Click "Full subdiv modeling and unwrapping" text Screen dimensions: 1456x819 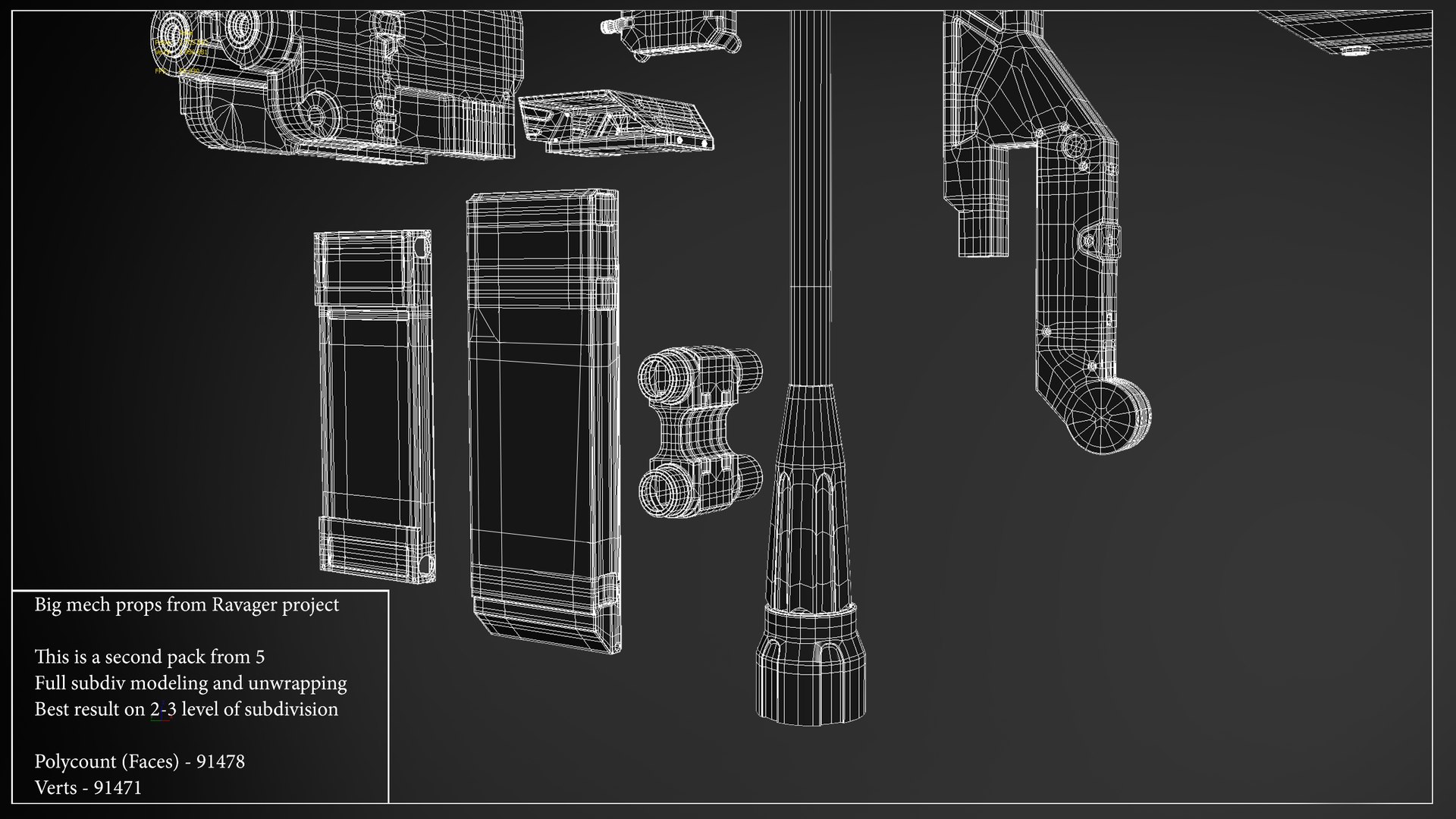tap(190, 682)
